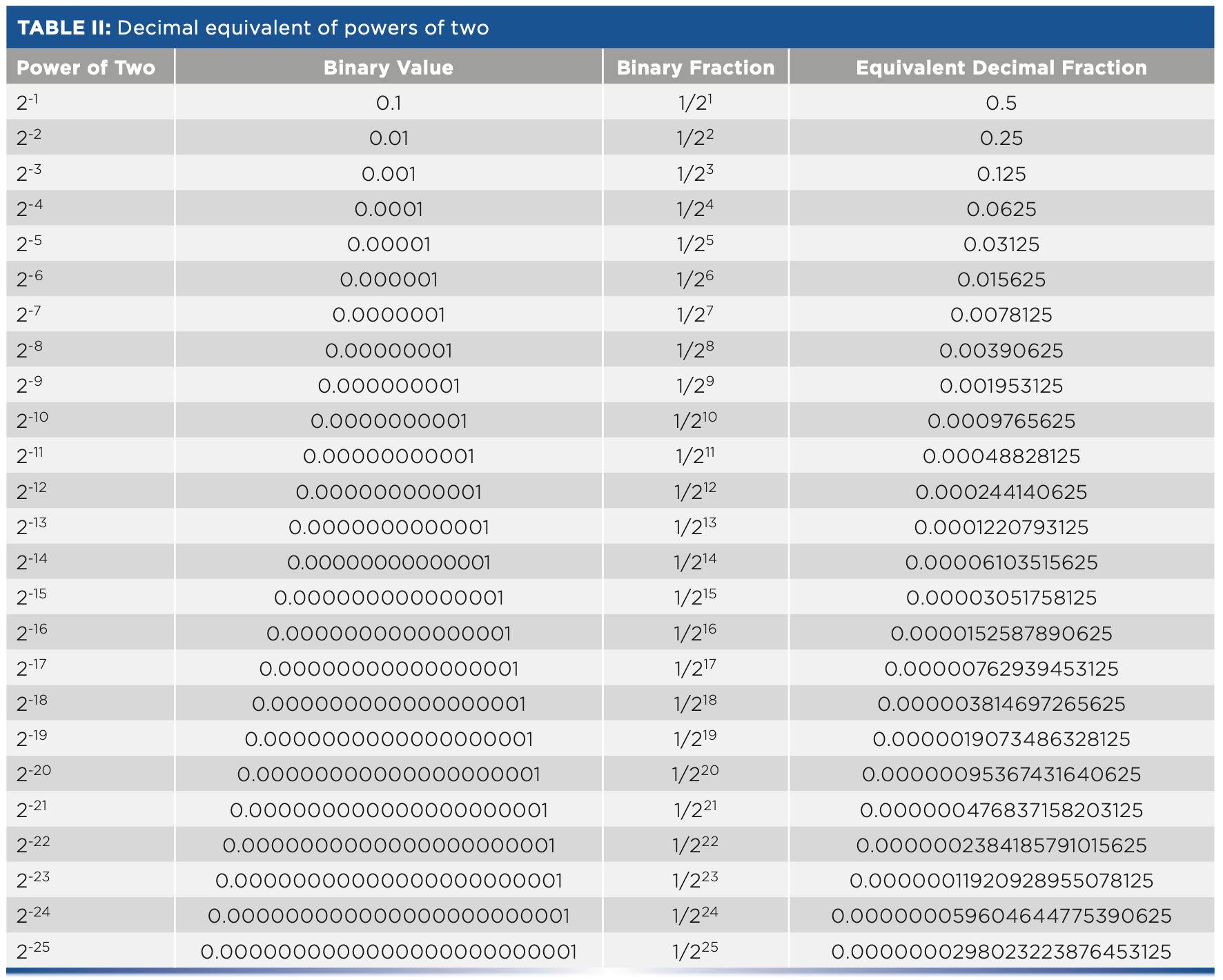1223x980 pixels.
Task: Click binary fraction 1/2 to the 5
Action: [x=695, y=244]
